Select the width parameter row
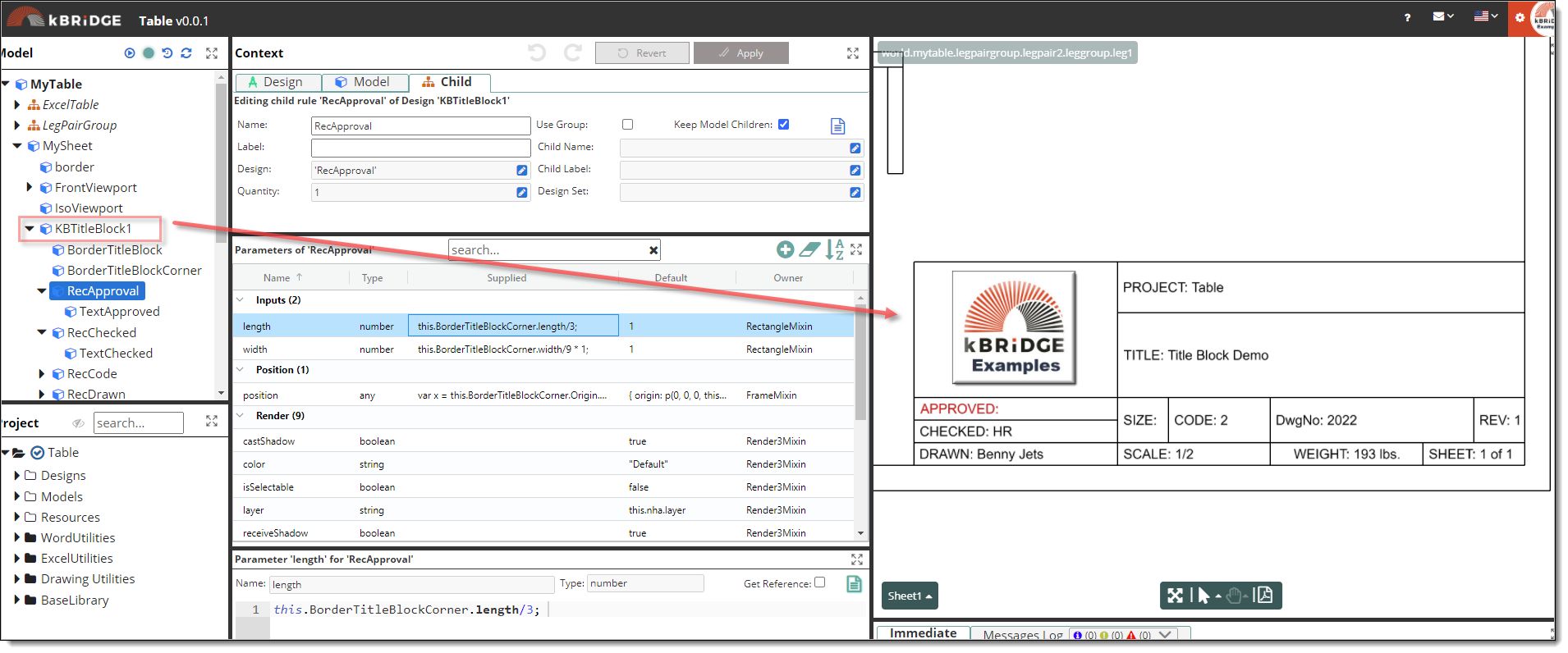 pyautogui.click(x=543, y=349)
